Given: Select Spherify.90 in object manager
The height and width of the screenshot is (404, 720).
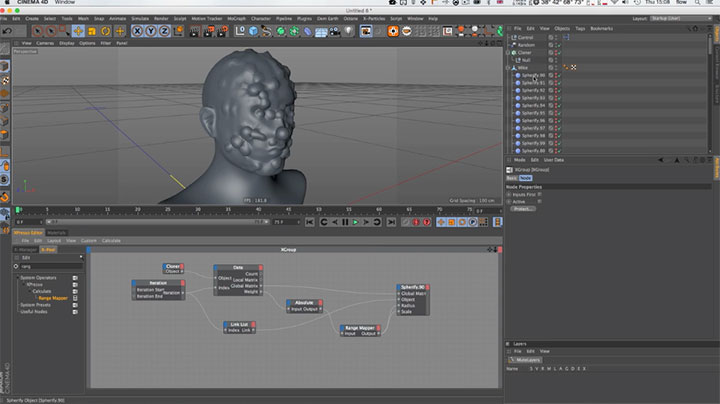Looking at the screenshot, I should tap(533, 75).
